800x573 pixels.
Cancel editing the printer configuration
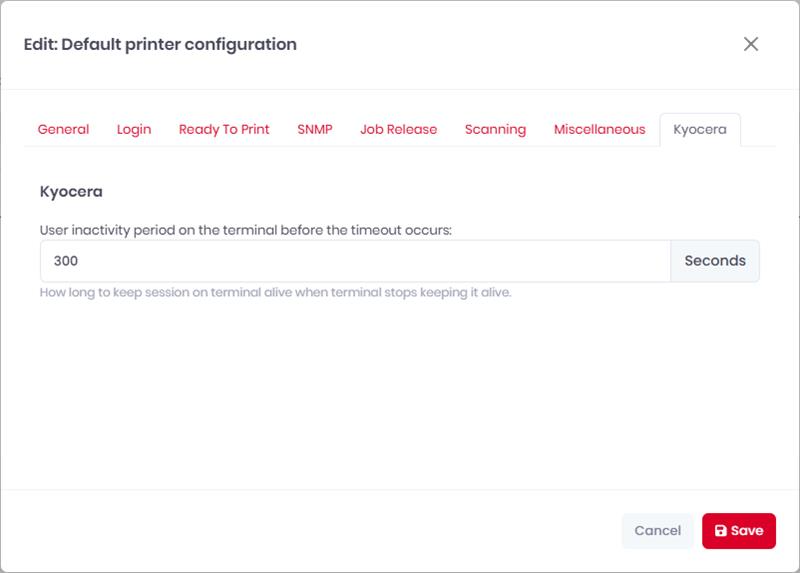tap(658, 531)
